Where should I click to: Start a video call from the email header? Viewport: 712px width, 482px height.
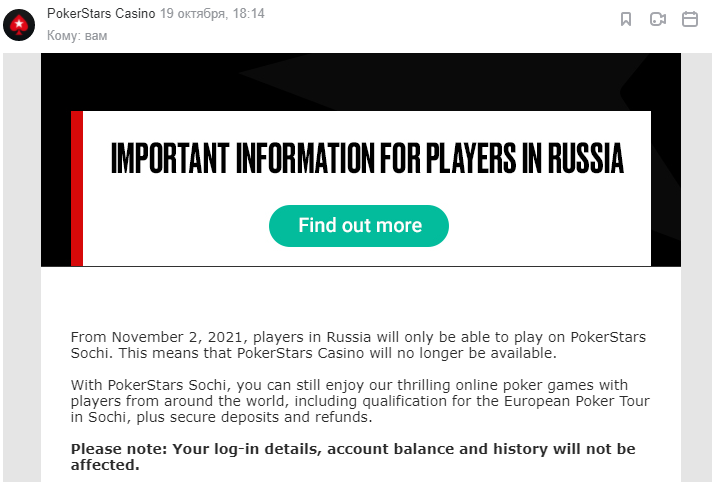657,19
